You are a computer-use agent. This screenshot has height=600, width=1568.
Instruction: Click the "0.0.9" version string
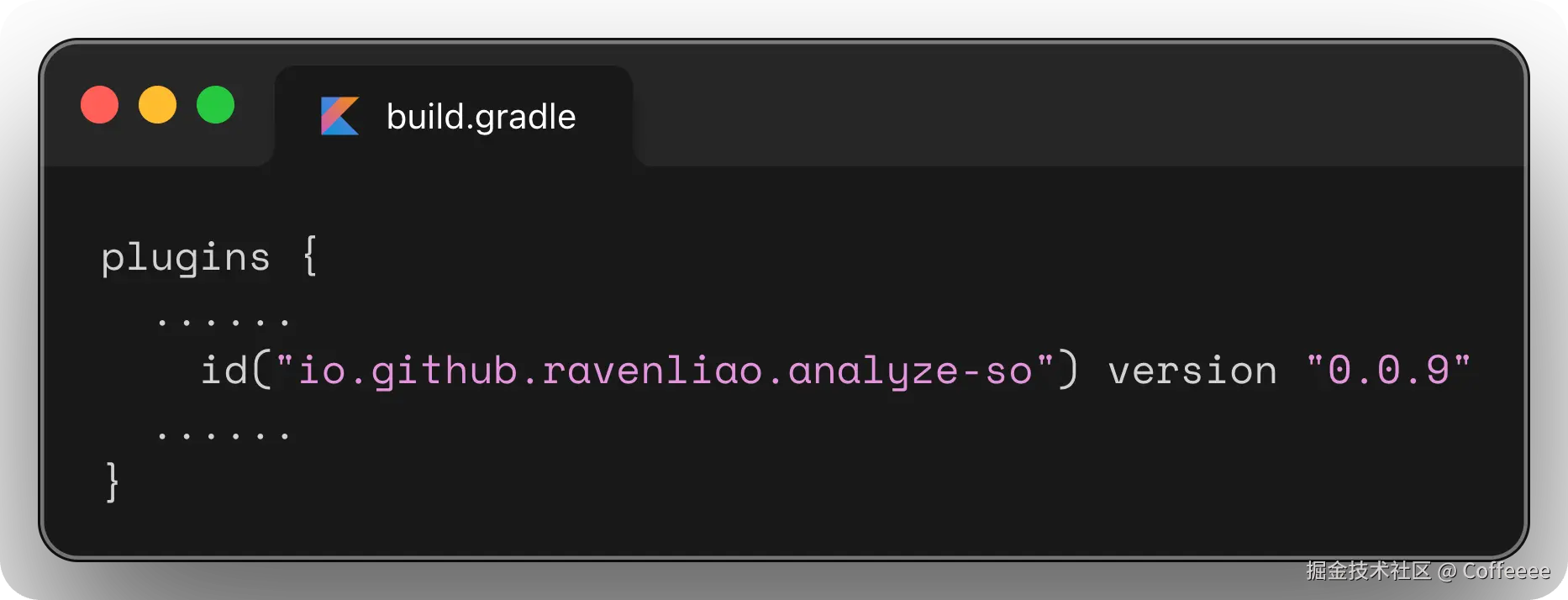coord(1389,370)
